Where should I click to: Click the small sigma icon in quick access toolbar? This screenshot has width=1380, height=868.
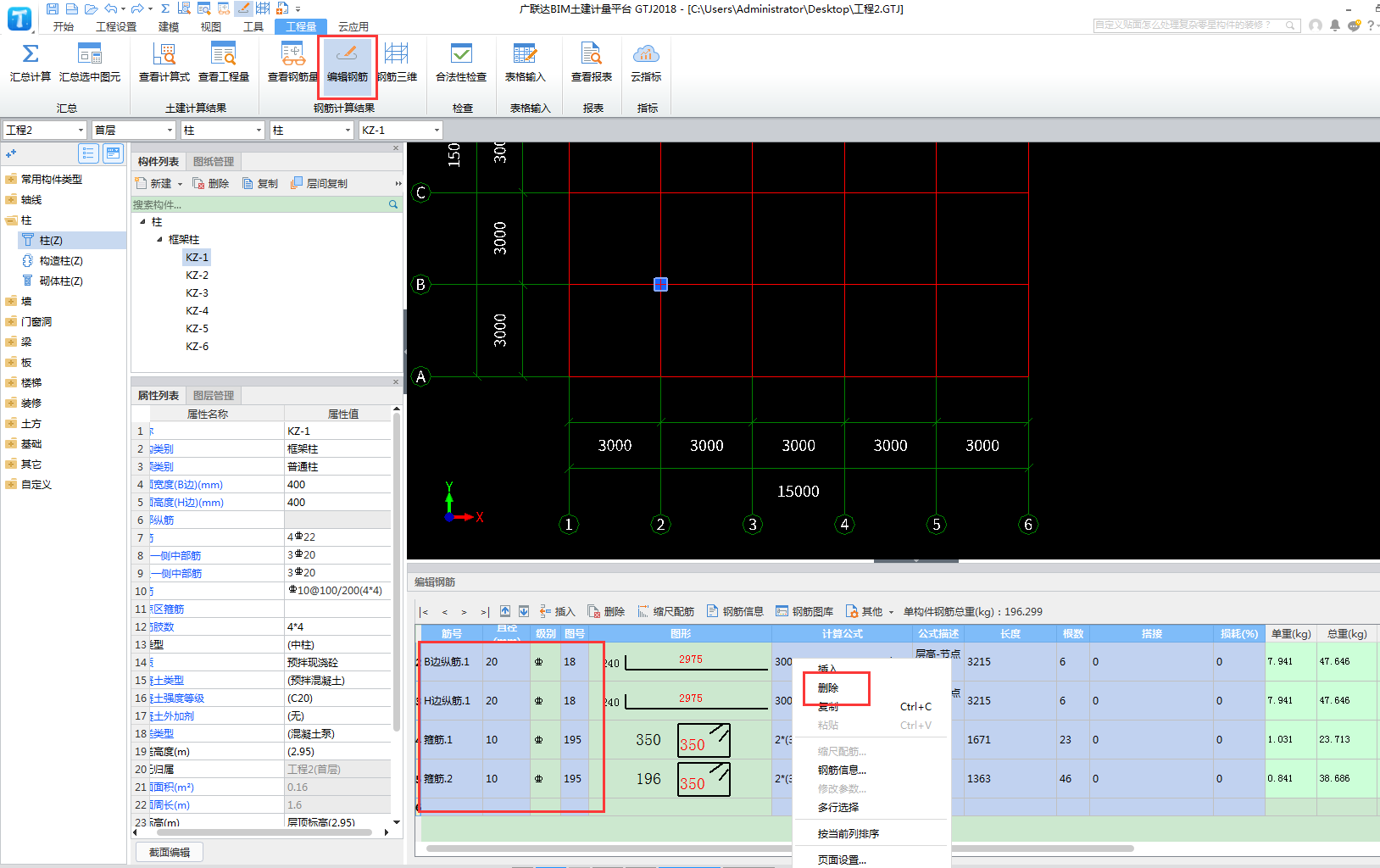tap(165, 8)
